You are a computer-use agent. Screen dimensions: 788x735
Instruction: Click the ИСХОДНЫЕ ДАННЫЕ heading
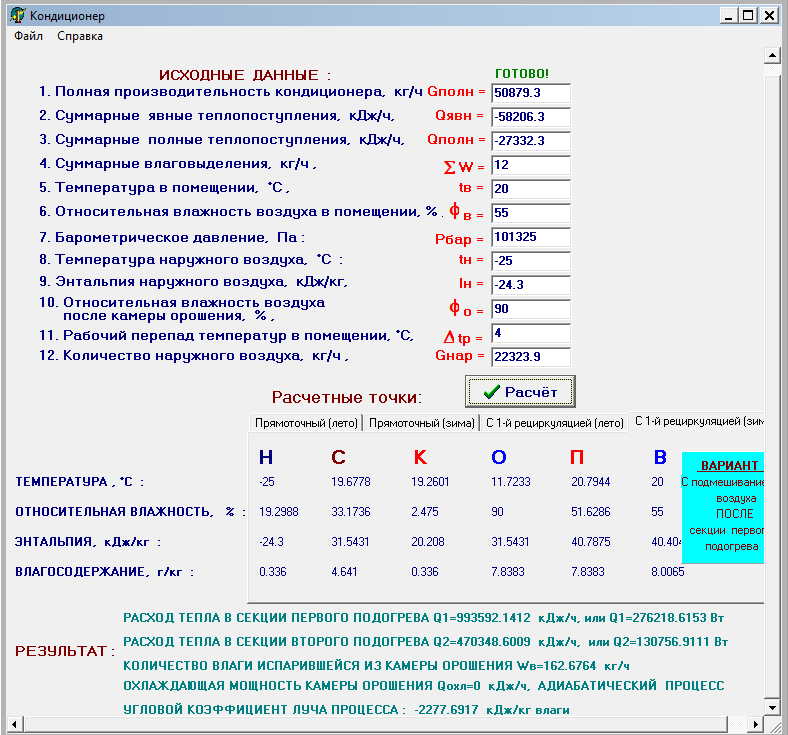tap(245, 75)
